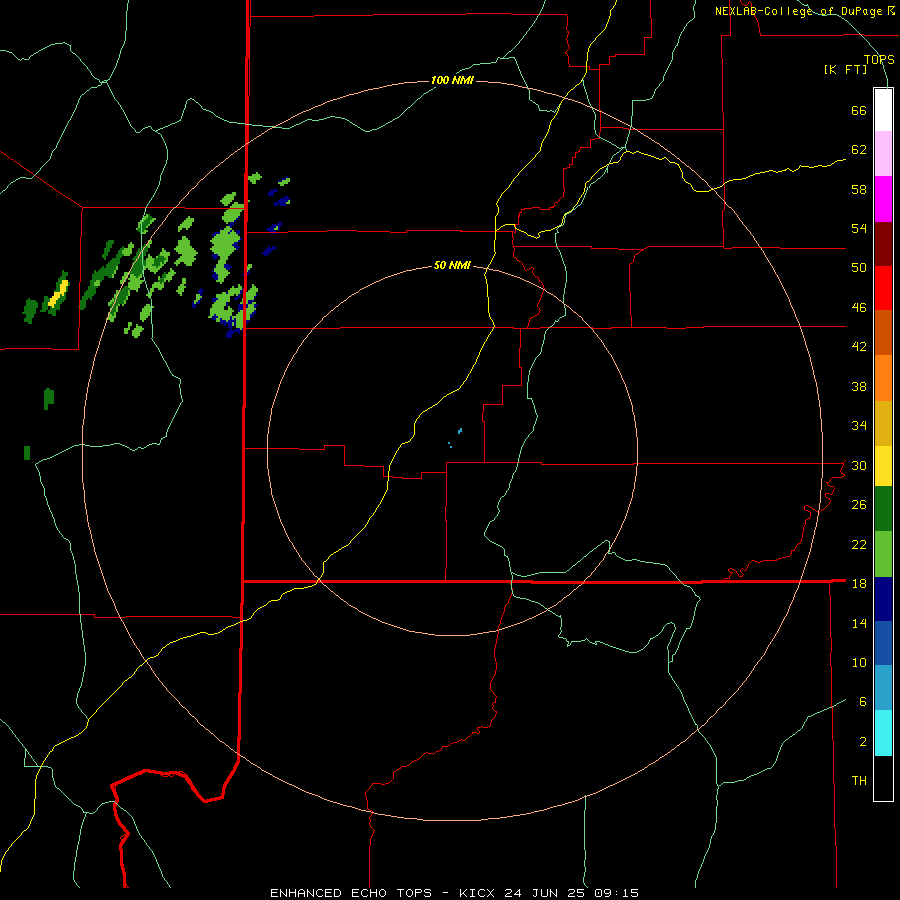Click the 18 scale label
The height and width of the screenshot is (900, 900).
[859, 584]
